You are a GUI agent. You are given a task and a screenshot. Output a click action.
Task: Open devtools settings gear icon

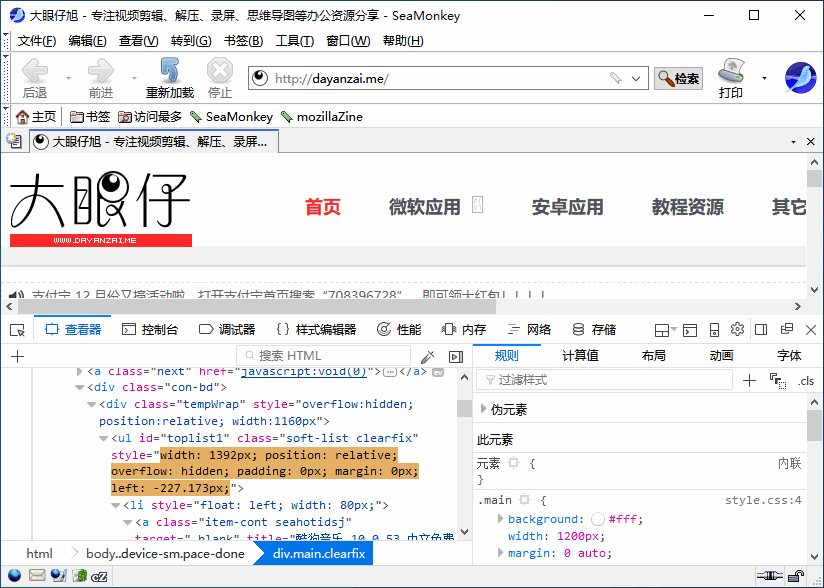(737, 329)
